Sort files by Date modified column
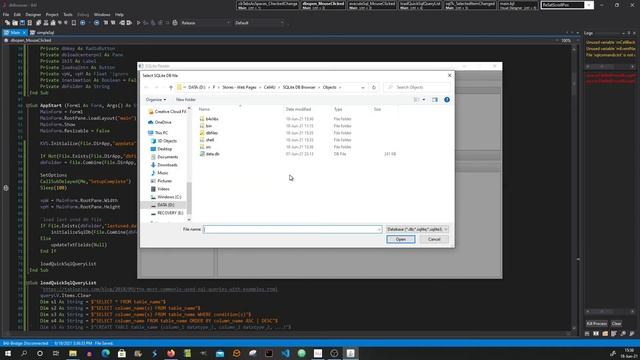640x360 pixels. 298,109
